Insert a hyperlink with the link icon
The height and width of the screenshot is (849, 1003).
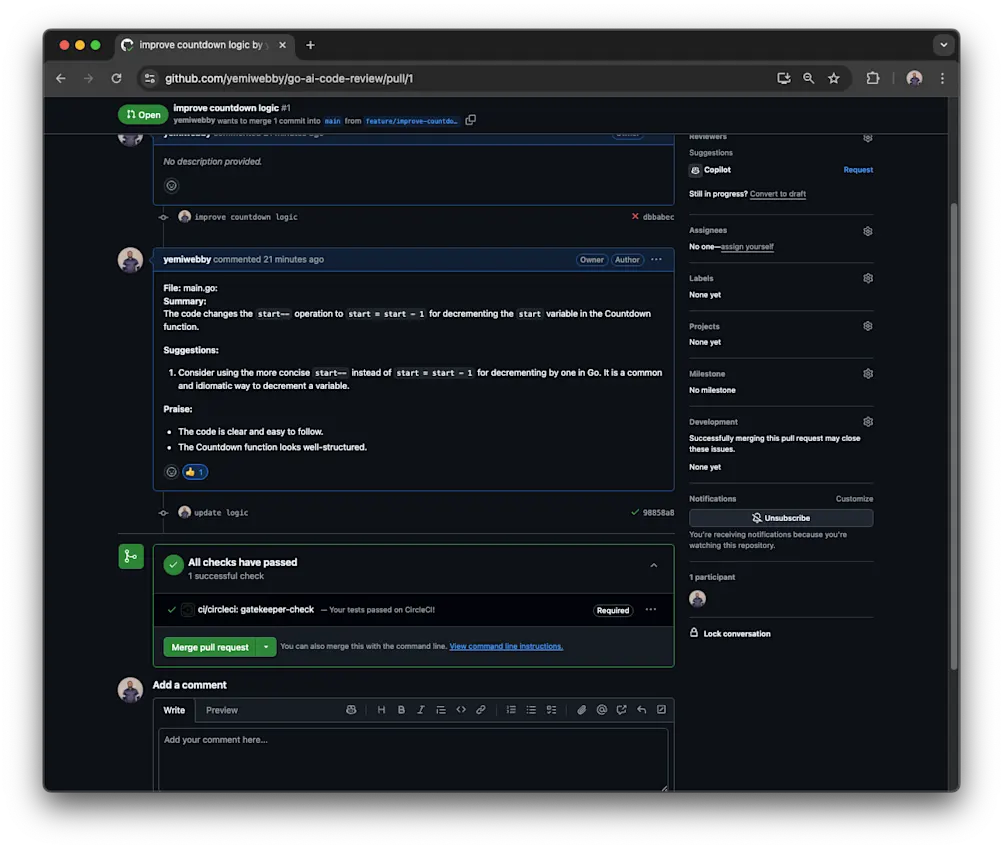pyautogui.click(x=481, y=709)
